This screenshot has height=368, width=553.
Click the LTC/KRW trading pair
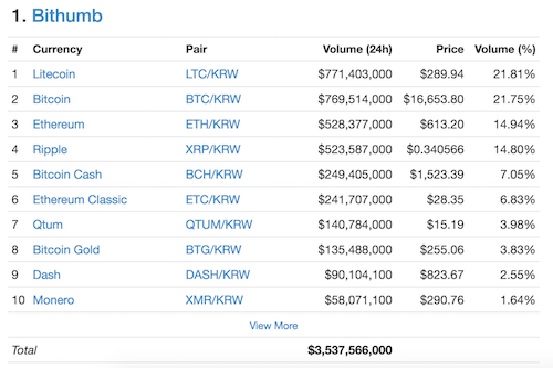click(x=212, y=74)
